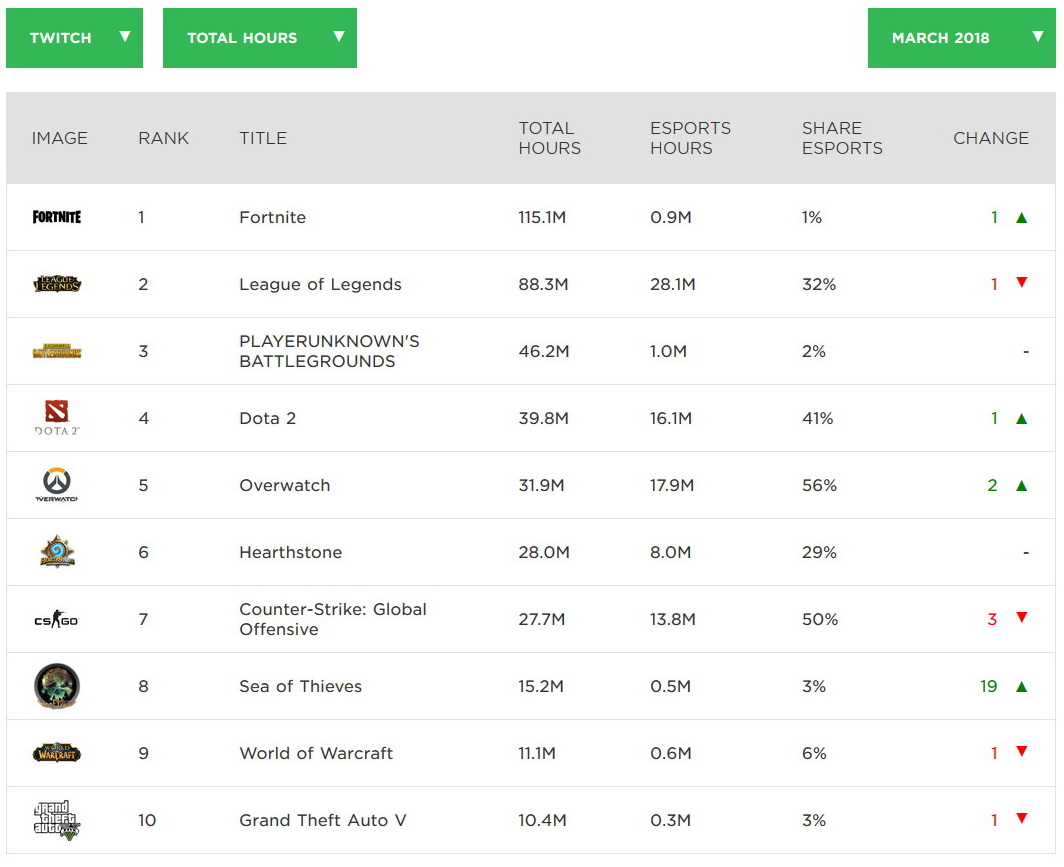Screen dimensions: 1064x867
Task: Open the March 2018 date dropdown
Action: pyautogui.click(x=961, y=38)
